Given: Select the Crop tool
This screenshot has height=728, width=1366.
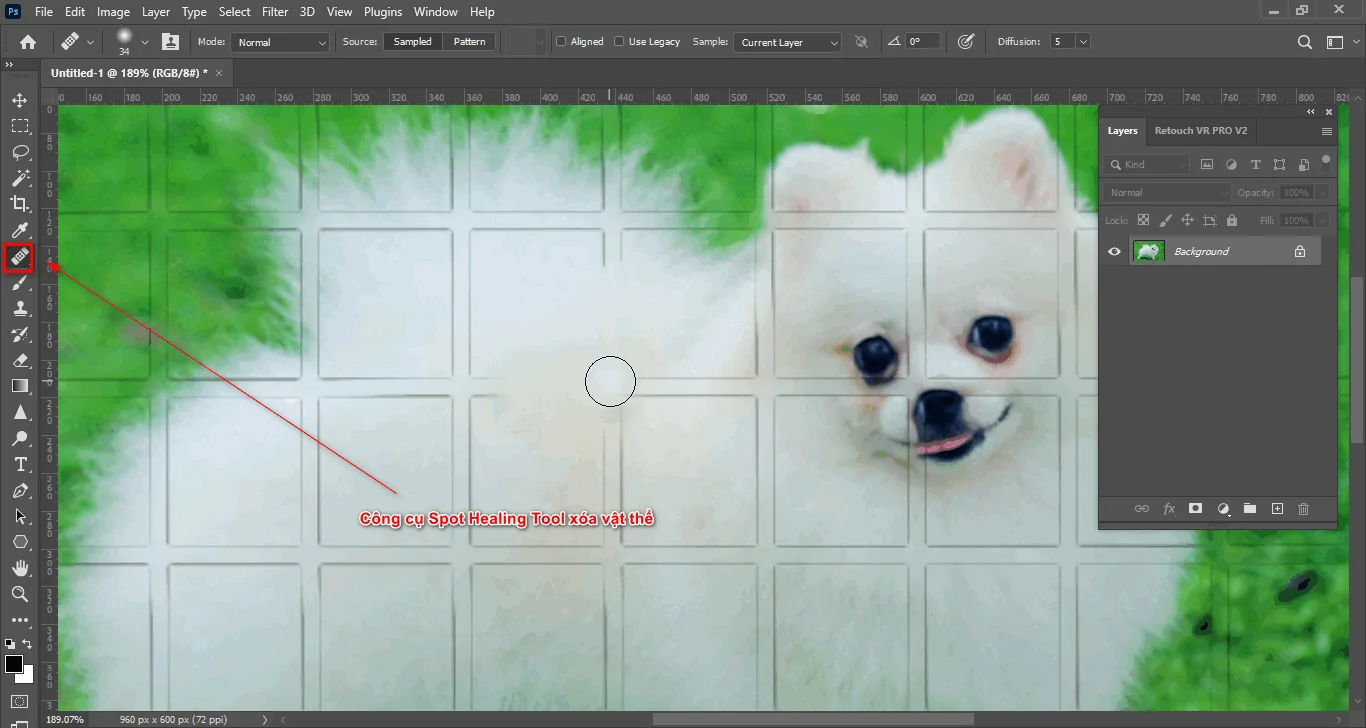Looking at the screenshot, I should [19, 203].
